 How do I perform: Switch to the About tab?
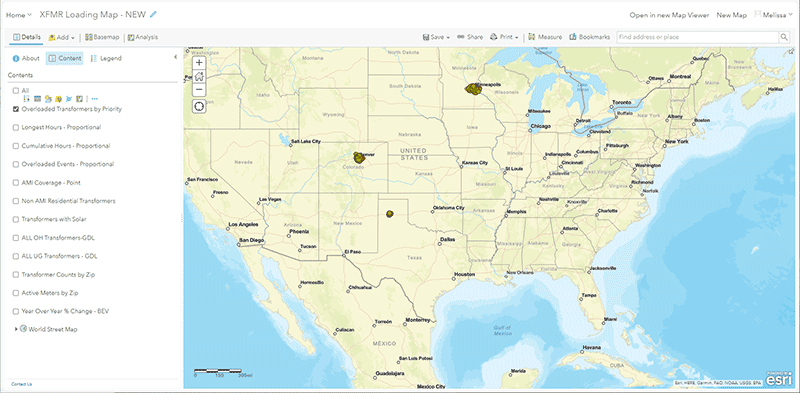[x=26, y=59]
